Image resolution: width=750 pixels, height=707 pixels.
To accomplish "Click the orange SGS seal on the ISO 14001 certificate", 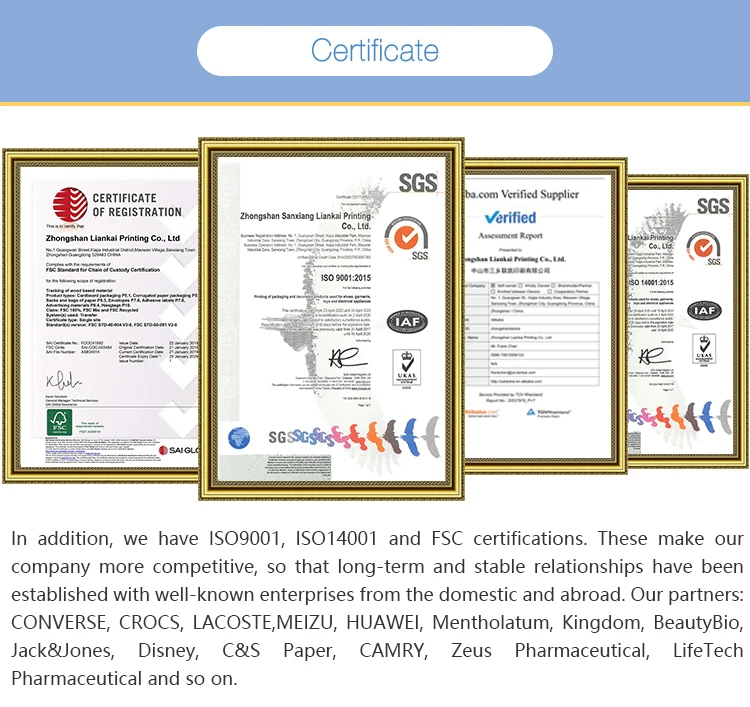I will [704, 248].
